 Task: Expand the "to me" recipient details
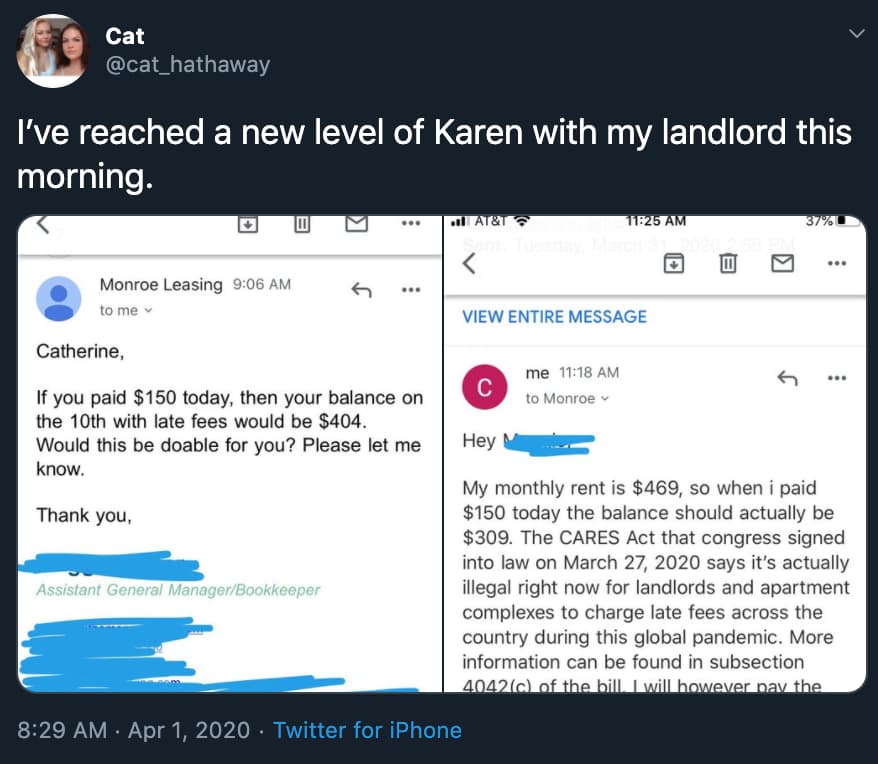124,310
